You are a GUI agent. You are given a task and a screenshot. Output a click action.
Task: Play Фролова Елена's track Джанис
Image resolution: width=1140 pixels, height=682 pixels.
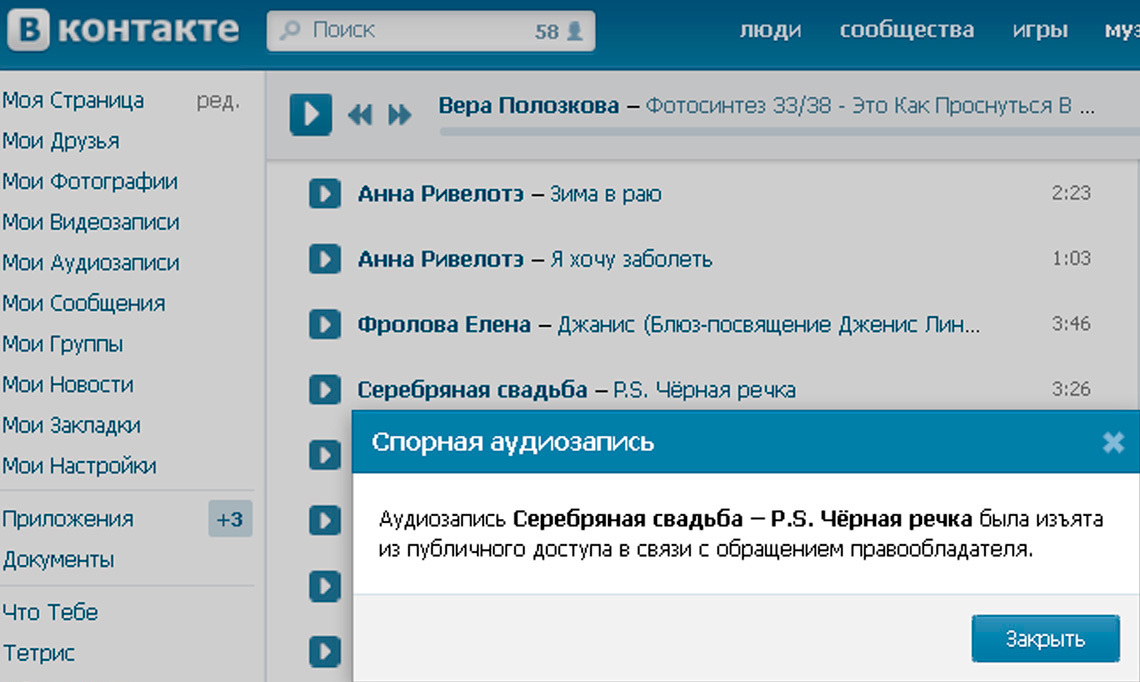pos(325,325)
